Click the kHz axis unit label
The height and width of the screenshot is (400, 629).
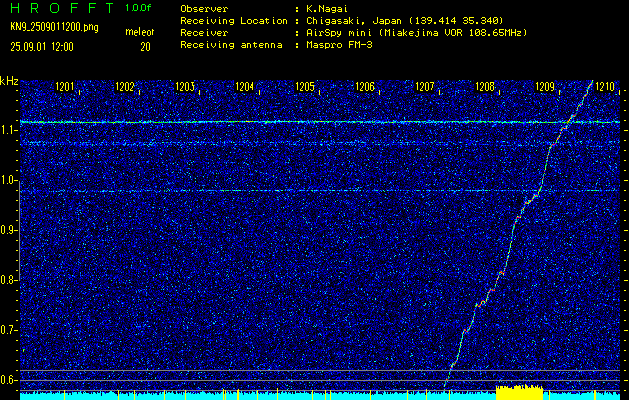coord(9,81)
